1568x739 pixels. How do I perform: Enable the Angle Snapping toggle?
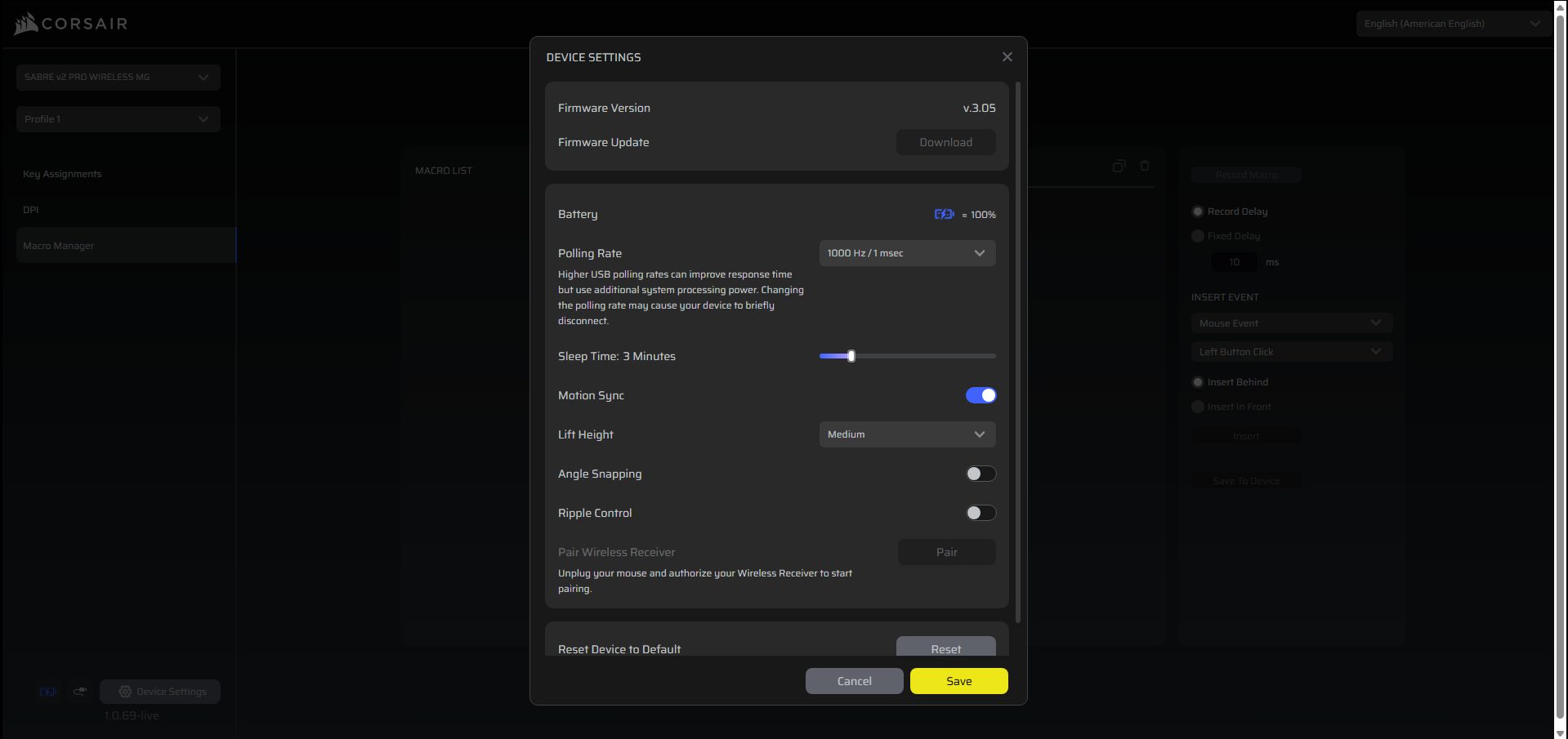pyautogui.click(x=981, y=474)
